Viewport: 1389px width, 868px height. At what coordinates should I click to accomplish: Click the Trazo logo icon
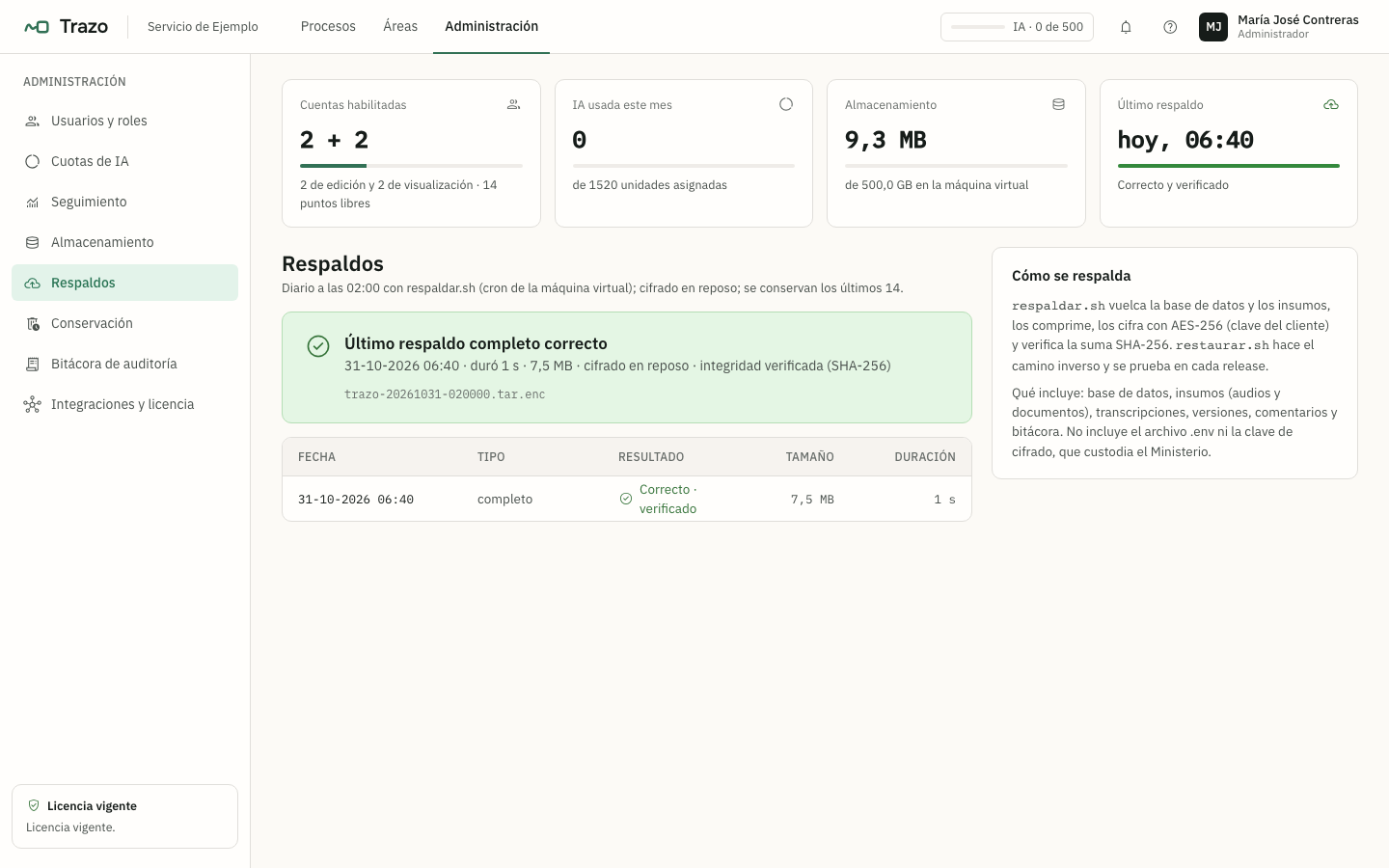pos(37,27)
